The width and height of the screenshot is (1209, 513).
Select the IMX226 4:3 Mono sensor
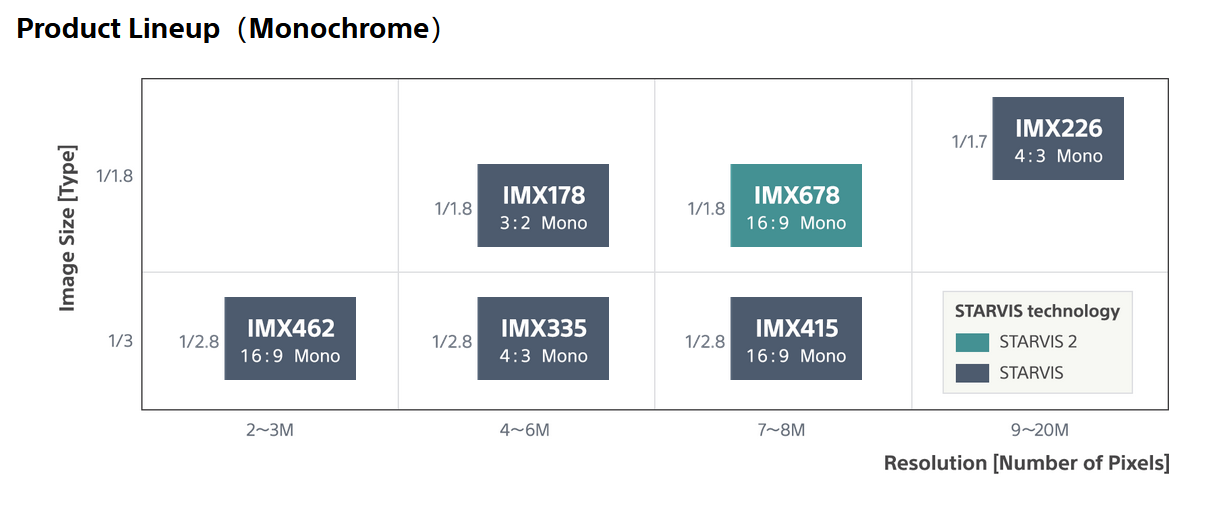click(1058, 138)
